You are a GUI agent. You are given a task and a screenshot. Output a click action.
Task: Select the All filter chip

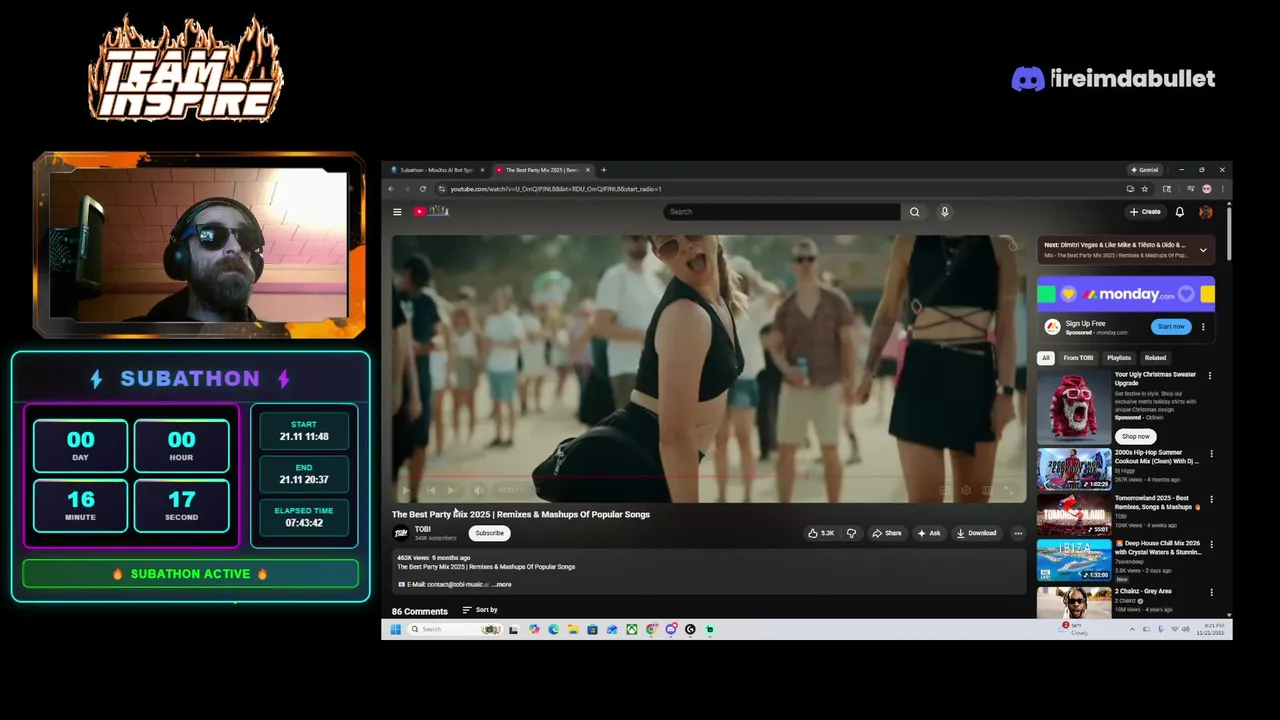pyautogui.click(x=1046, y=358)
